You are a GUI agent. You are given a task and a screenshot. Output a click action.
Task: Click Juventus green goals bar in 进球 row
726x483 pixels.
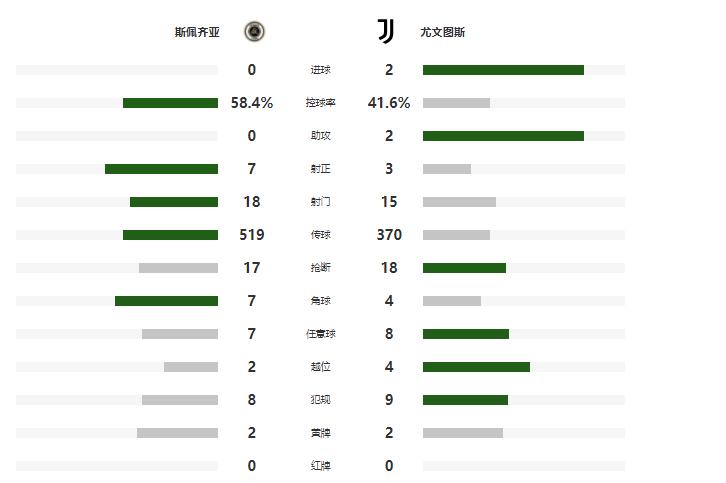(x=503, y=70)
